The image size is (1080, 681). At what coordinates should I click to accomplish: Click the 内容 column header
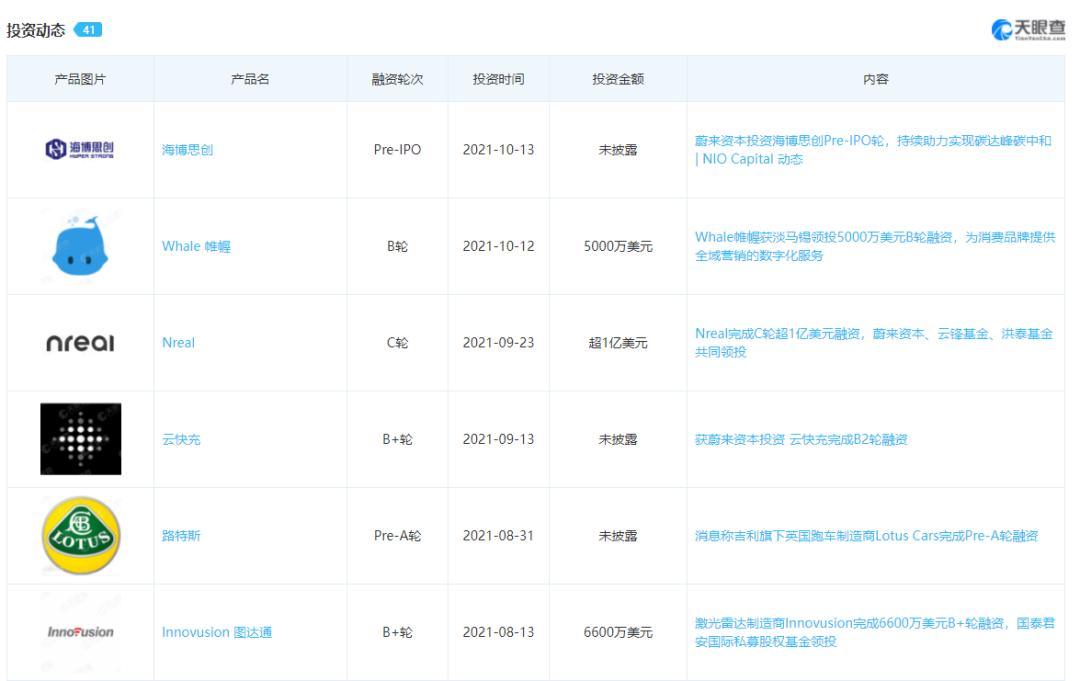(875, 79)
